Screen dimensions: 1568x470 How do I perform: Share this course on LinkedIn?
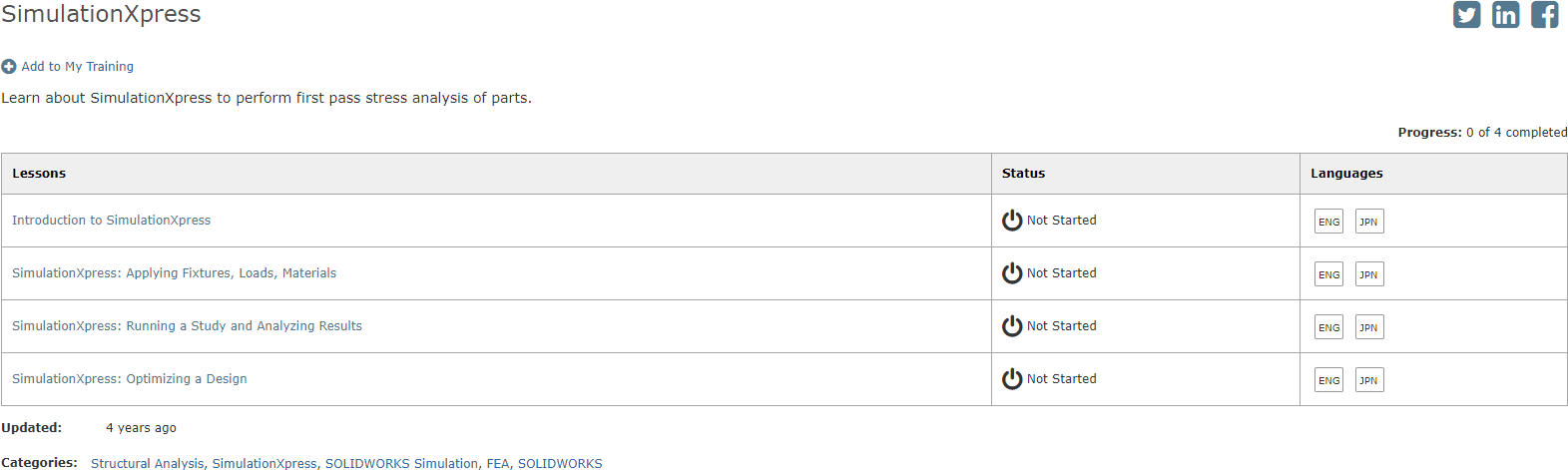click(1505, 15)
